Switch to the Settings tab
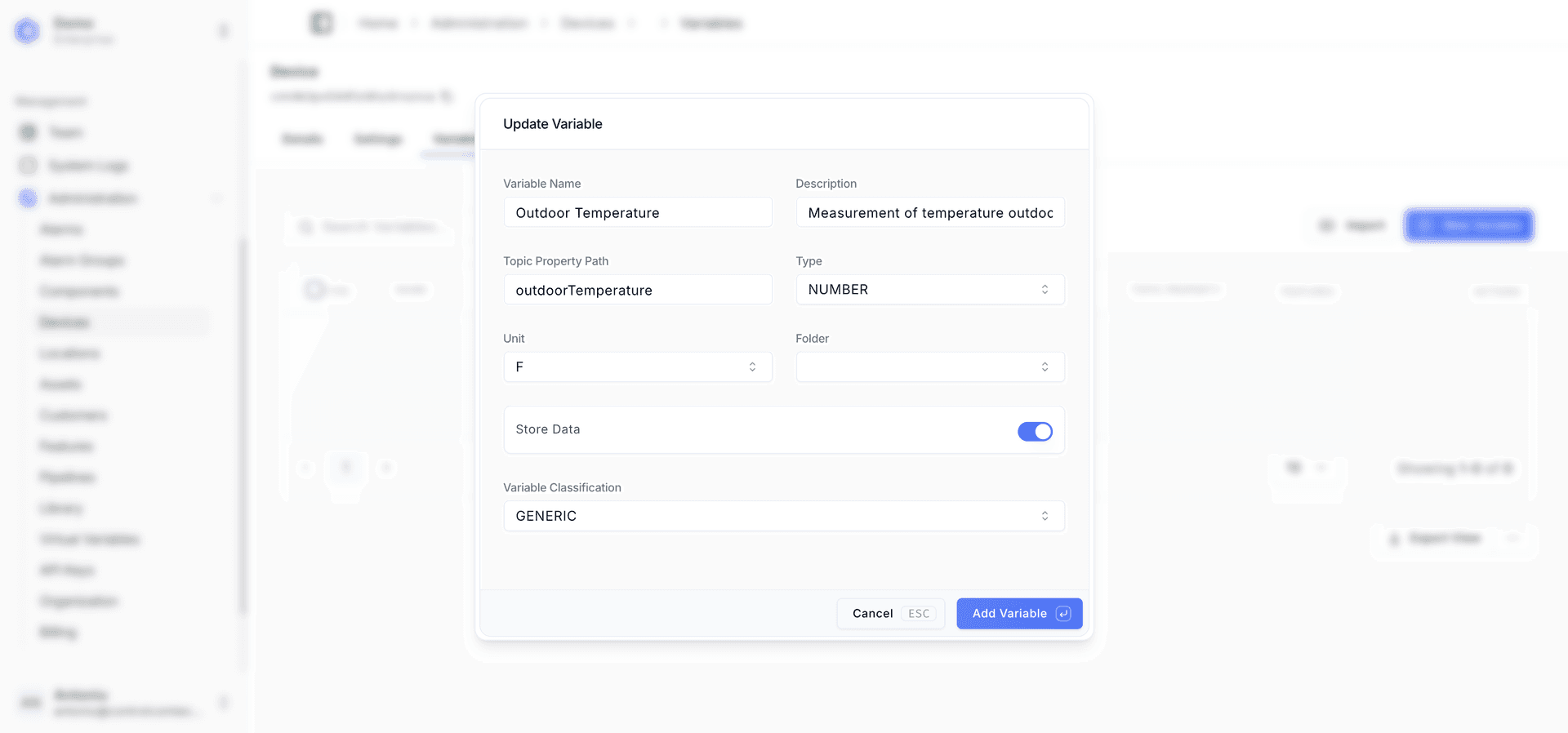Viewport: 1568px width, 733px height. (378, 139)
